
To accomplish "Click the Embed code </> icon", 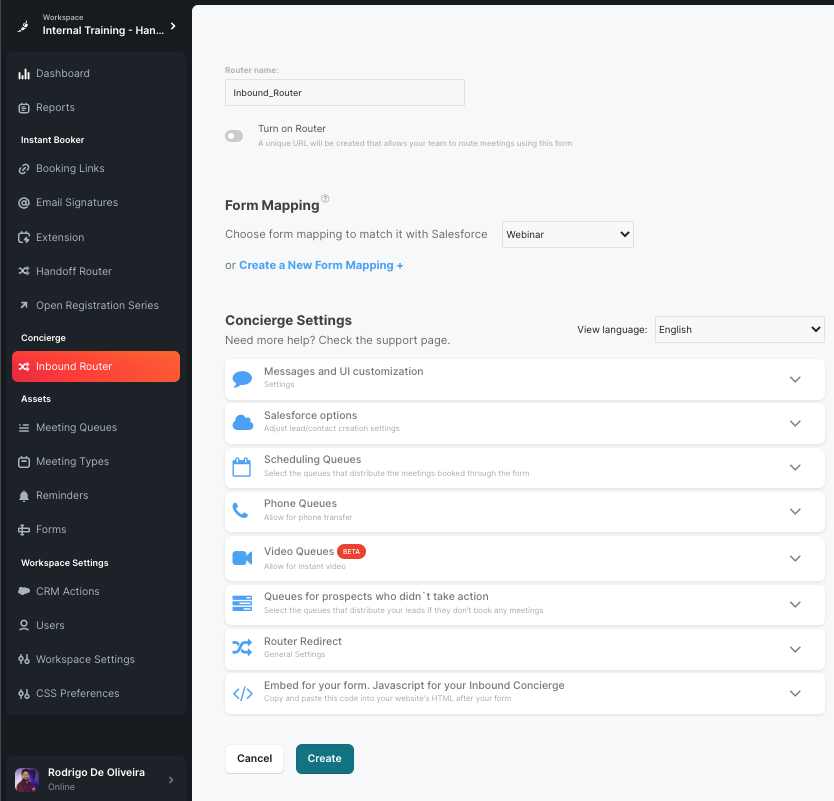I will [241, 691].
